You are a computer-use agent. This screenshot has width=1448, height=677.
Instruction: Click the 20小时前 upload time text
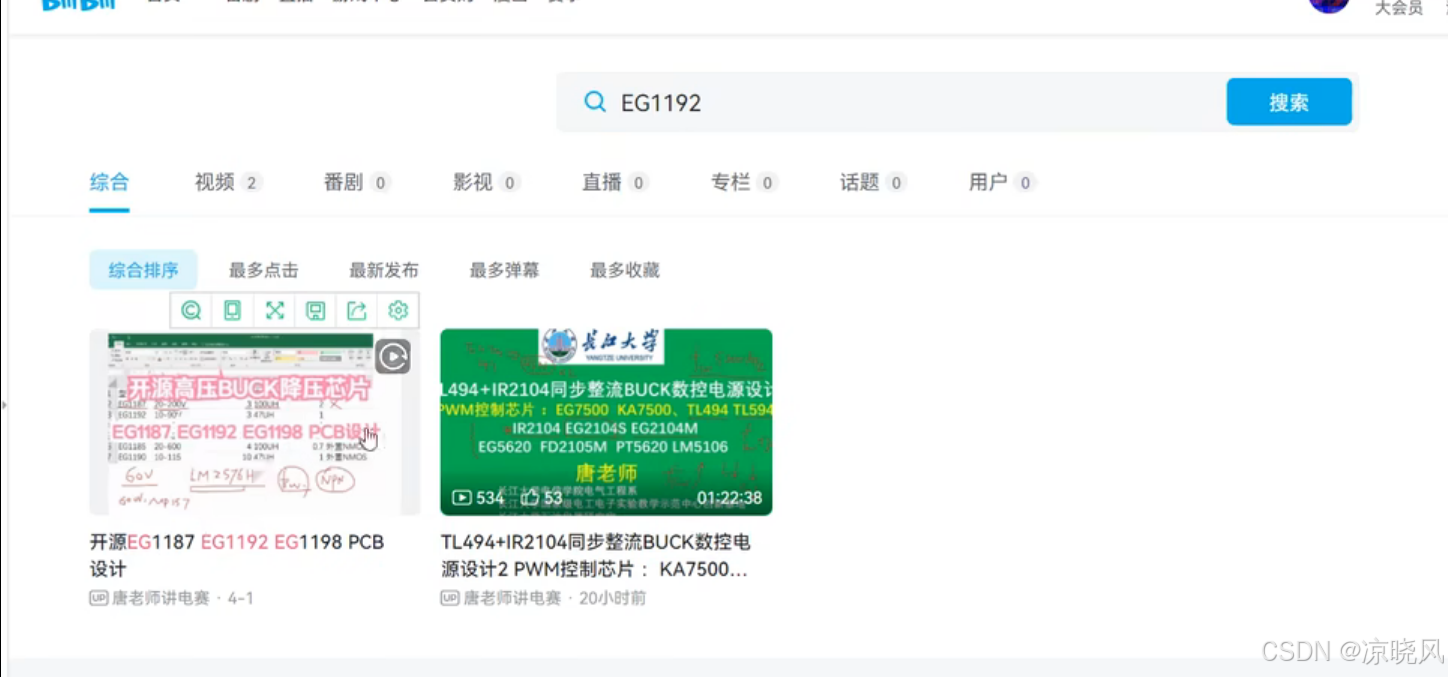tap(612, 598)
